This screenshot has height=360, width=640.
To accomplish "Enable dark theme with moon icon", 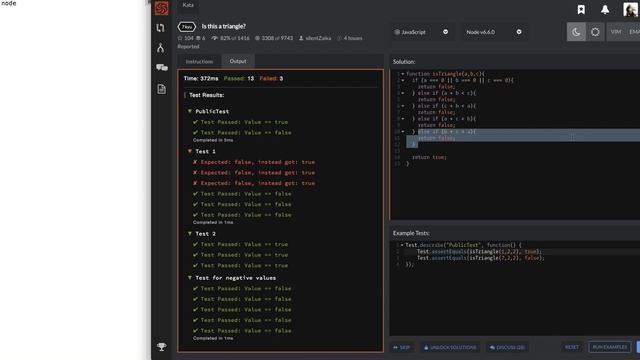I will [x=576, y=32].
